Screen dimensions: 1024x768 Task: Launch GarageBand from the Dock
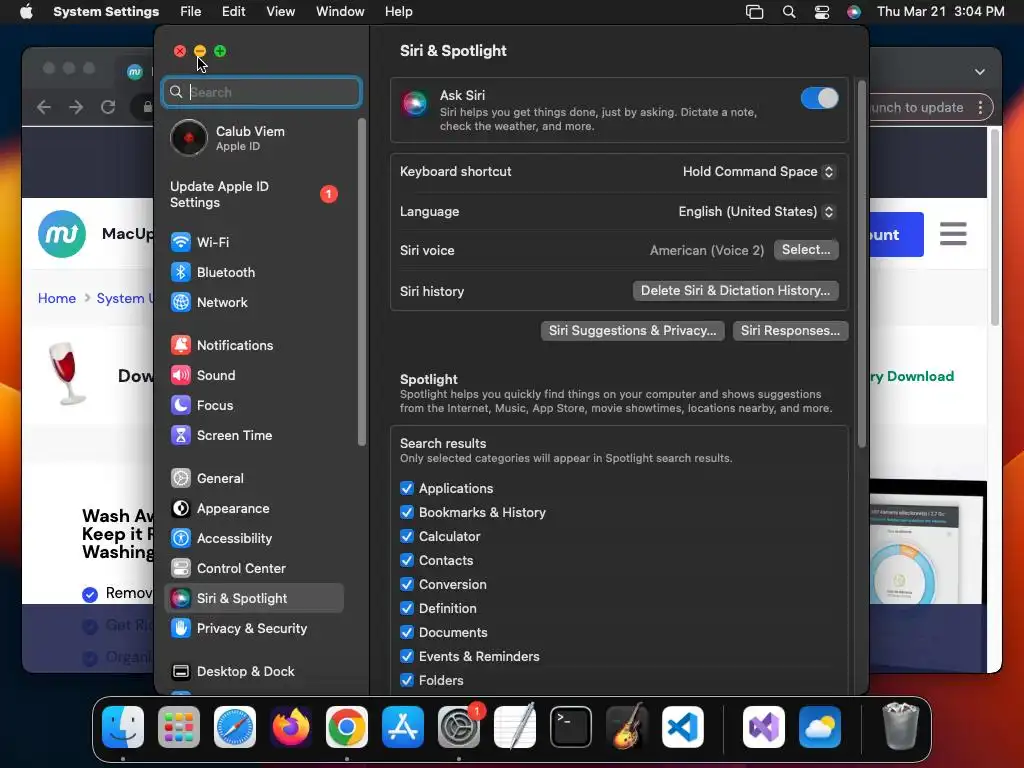coord(627,727)
